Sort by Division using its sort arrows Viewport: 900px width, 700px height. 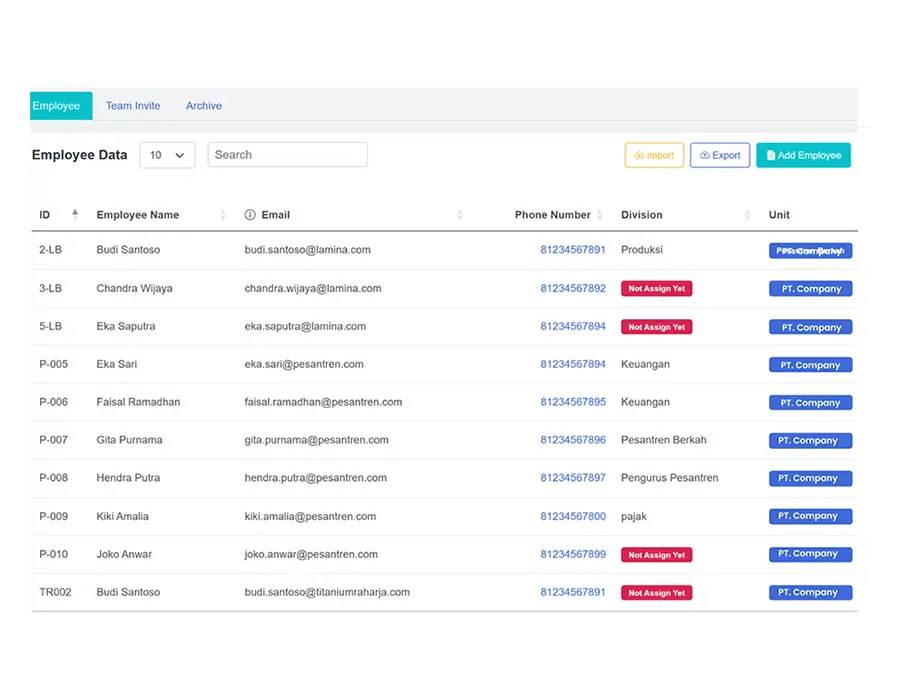click(747, 215)
